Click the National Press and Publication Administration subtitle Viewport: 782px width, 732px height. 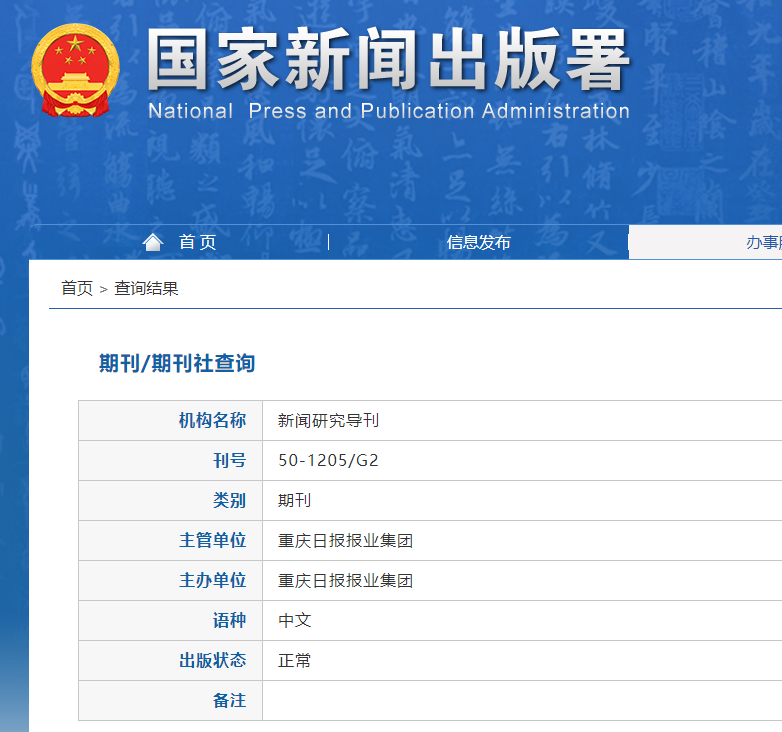(388, 111)
